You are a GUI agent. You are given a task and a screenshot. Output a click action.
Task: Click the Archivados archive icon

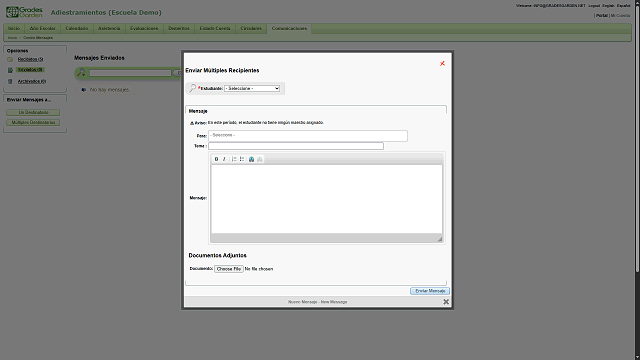point(10,81)
